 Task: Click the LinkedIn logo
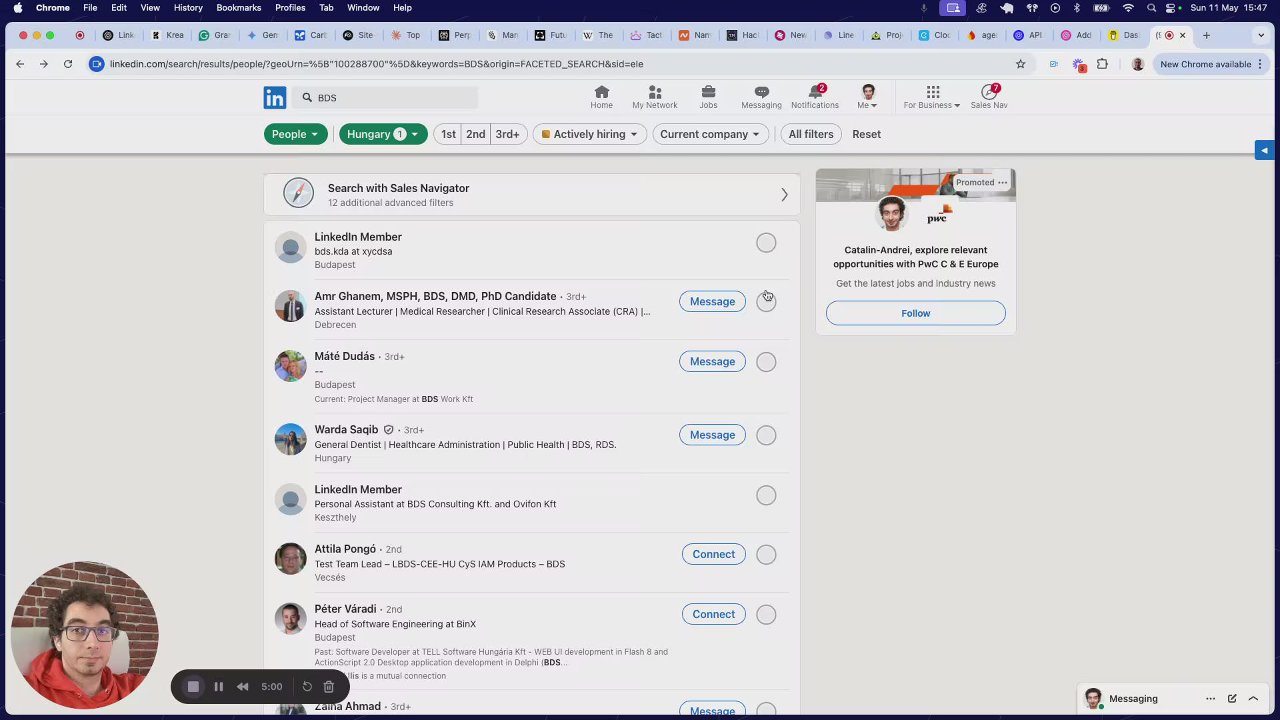[275, 97]
